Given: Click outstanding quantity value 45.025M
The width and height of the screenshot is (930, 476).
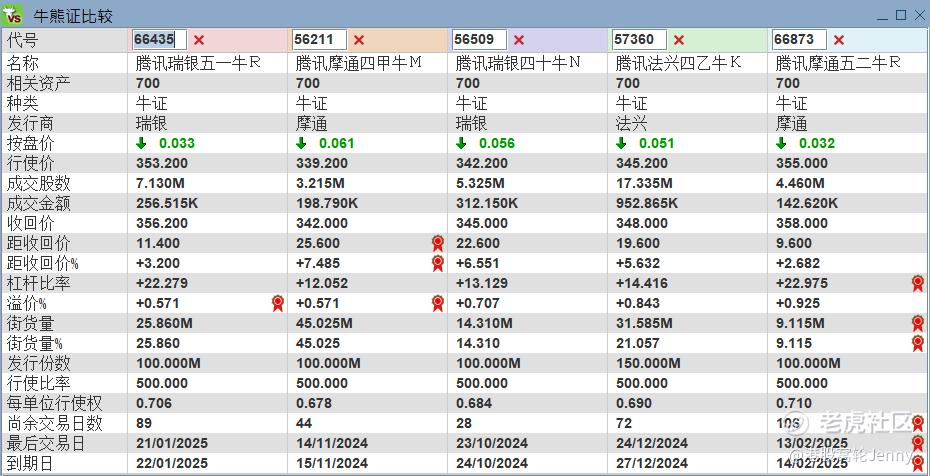Looking at the screenshot, I should (324, 324).
